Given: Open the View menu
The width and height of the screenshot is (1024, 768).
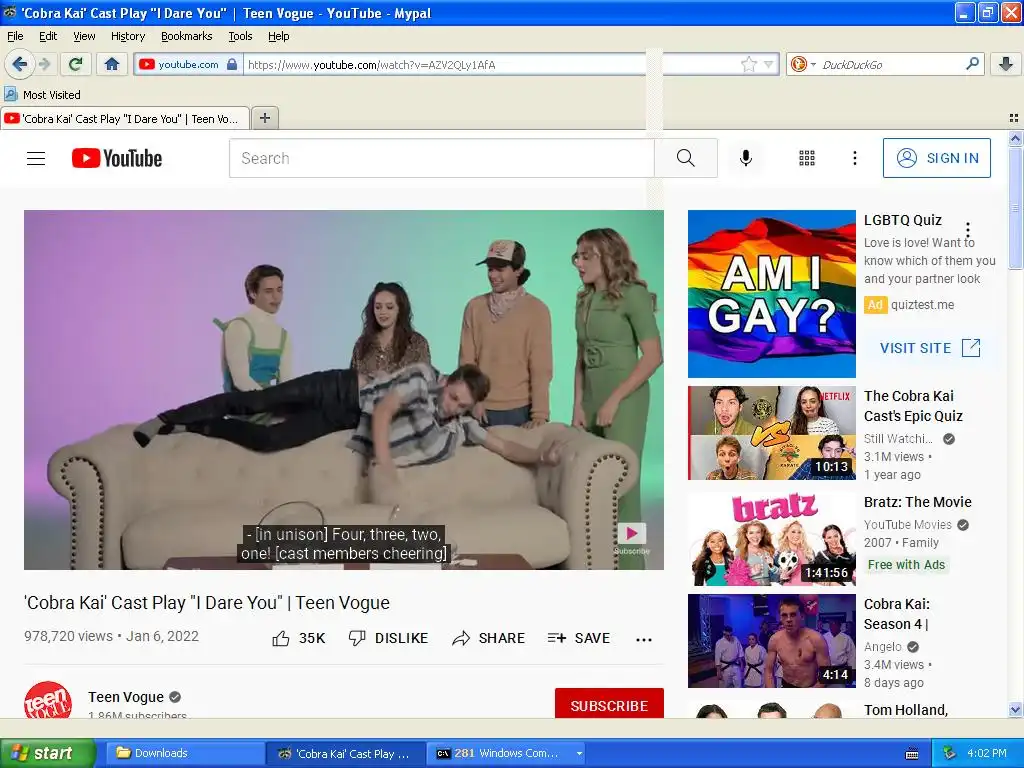Looking at the screenshot, I should coord(84,36).
